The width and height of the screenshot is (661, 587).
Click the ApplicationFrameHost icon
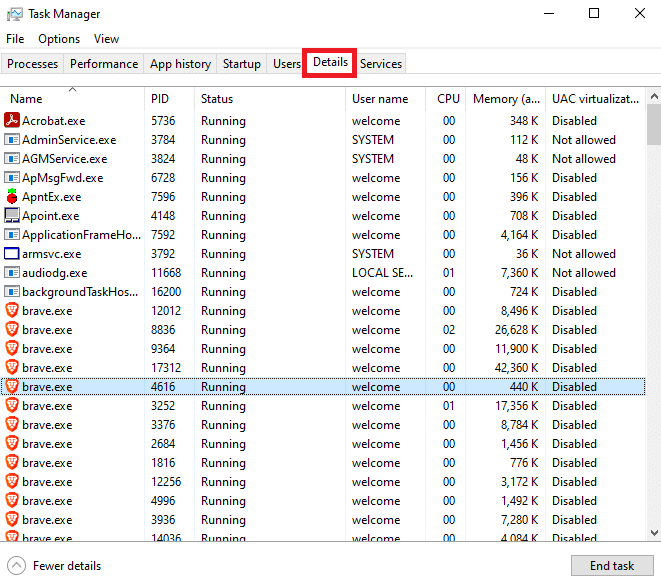click(x=12, y=234)
